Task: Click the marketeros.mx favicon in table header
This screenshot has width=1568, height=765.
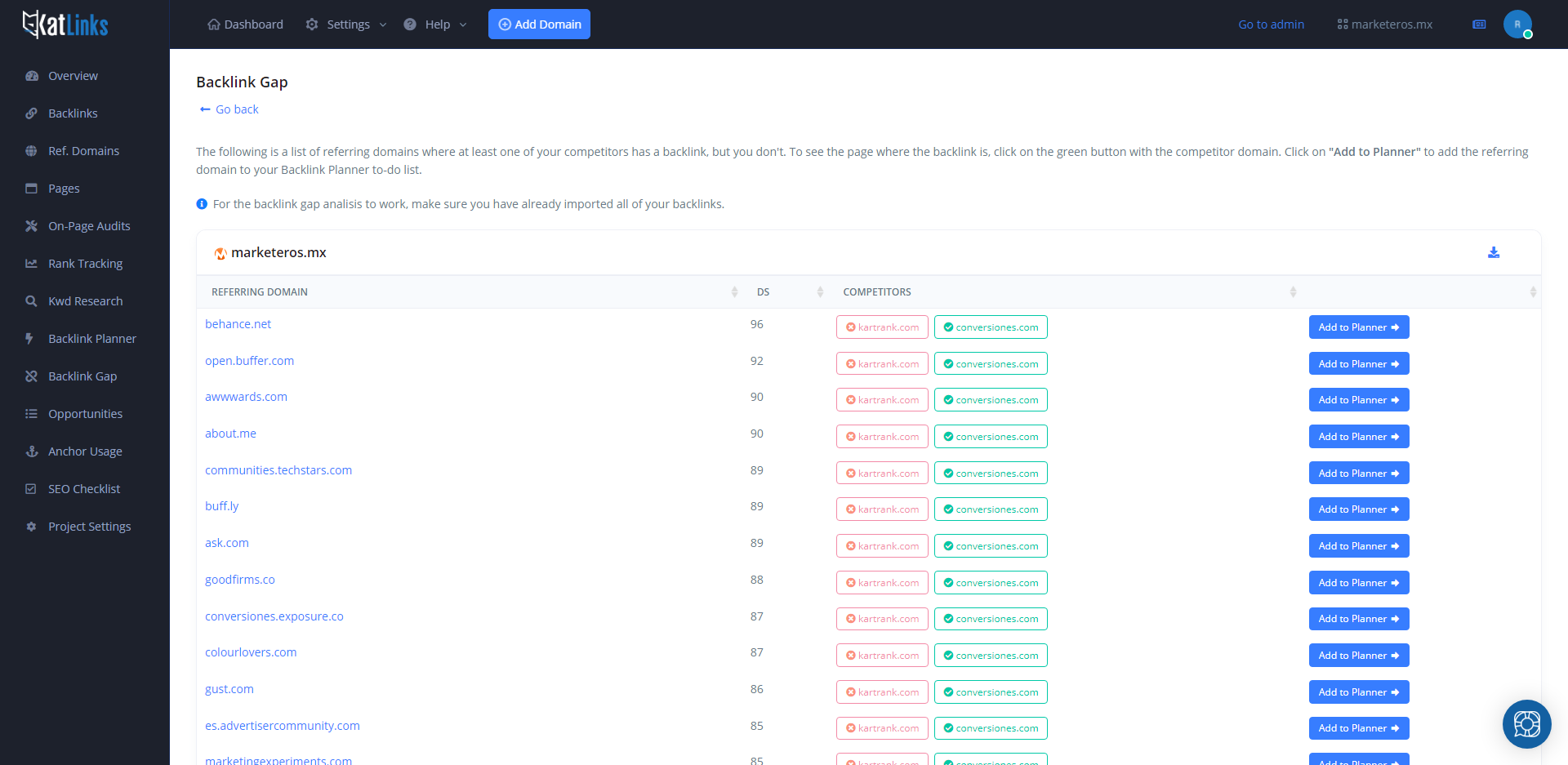Action: [220, 253]
